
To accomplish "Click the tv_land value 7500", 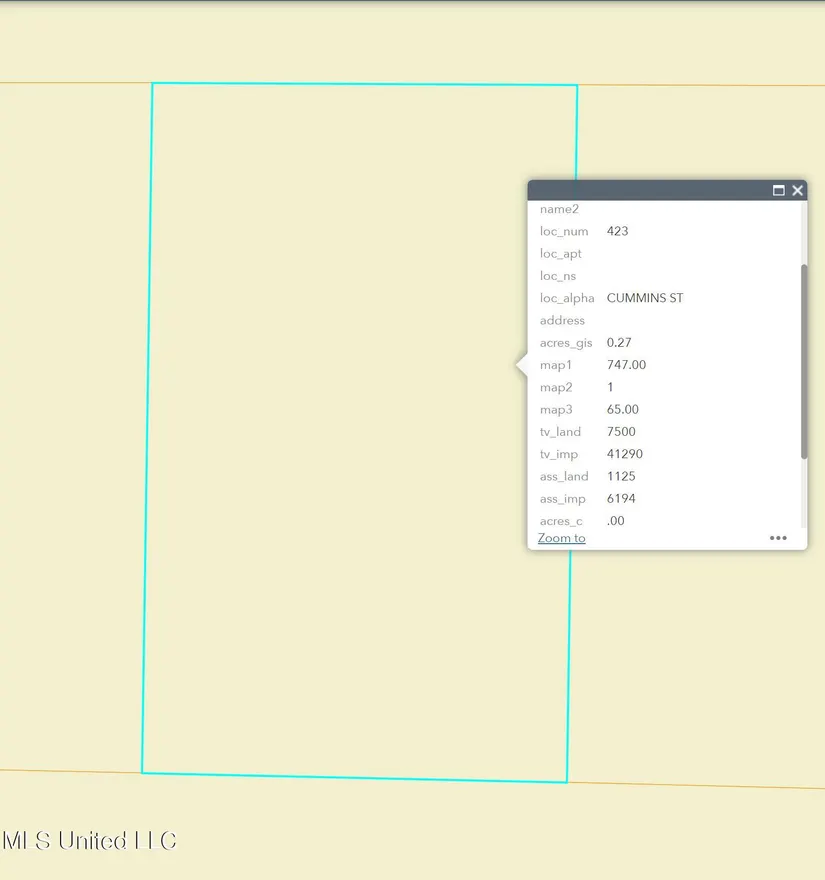I will tap(621, 432).
